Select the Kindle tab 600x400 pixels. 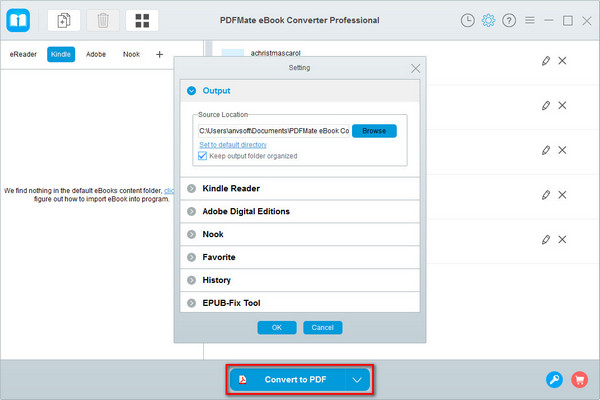click(x=61, y=54)
